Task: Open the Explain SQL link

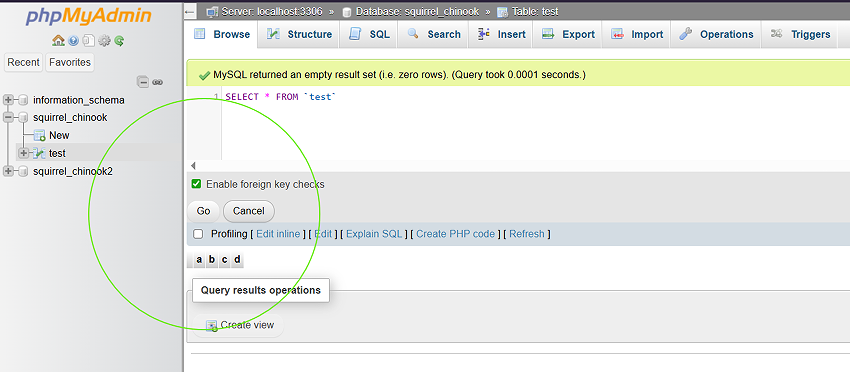Action: 374,234
